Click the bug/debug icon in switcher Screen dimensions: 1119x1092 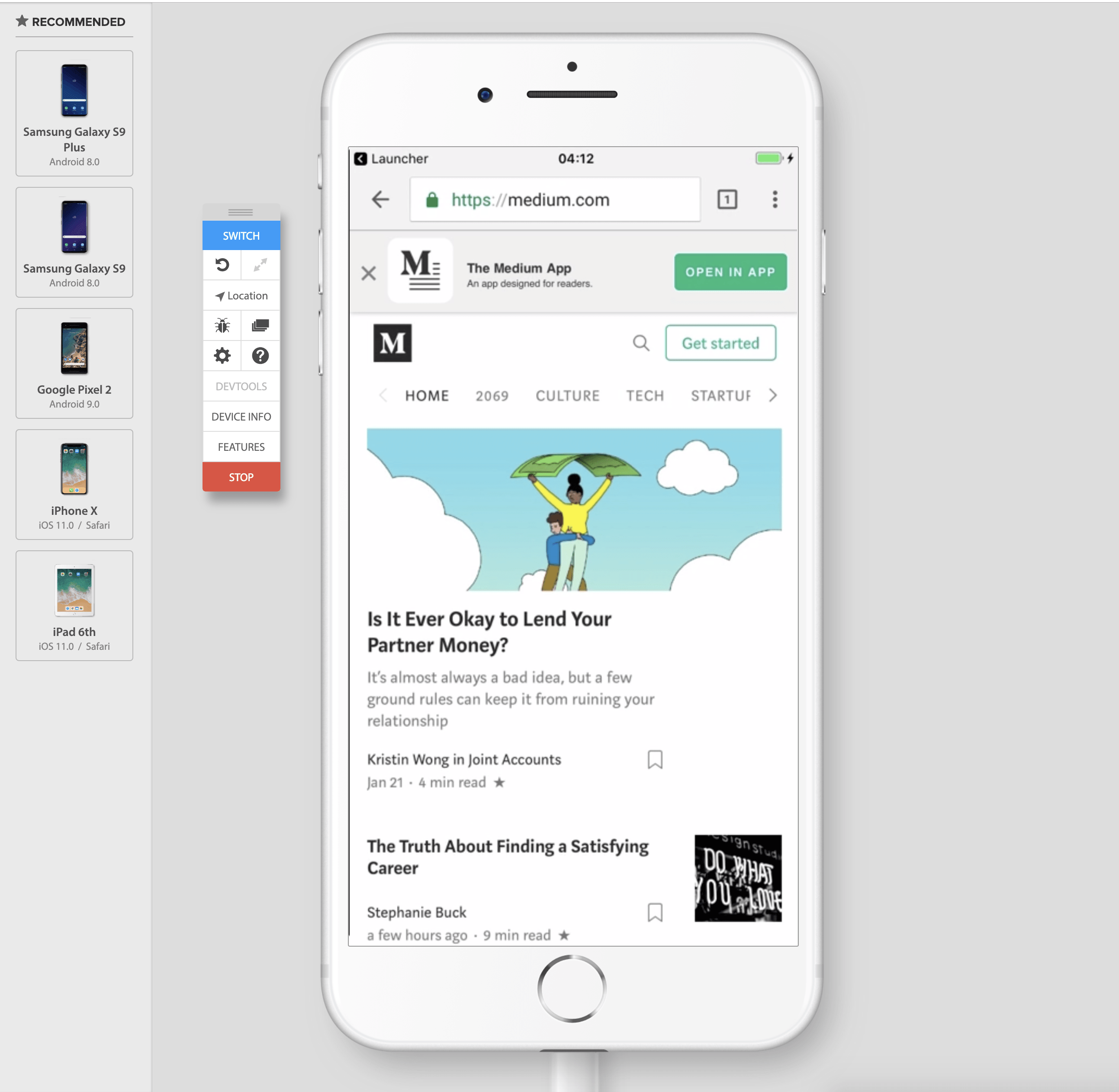222,325
